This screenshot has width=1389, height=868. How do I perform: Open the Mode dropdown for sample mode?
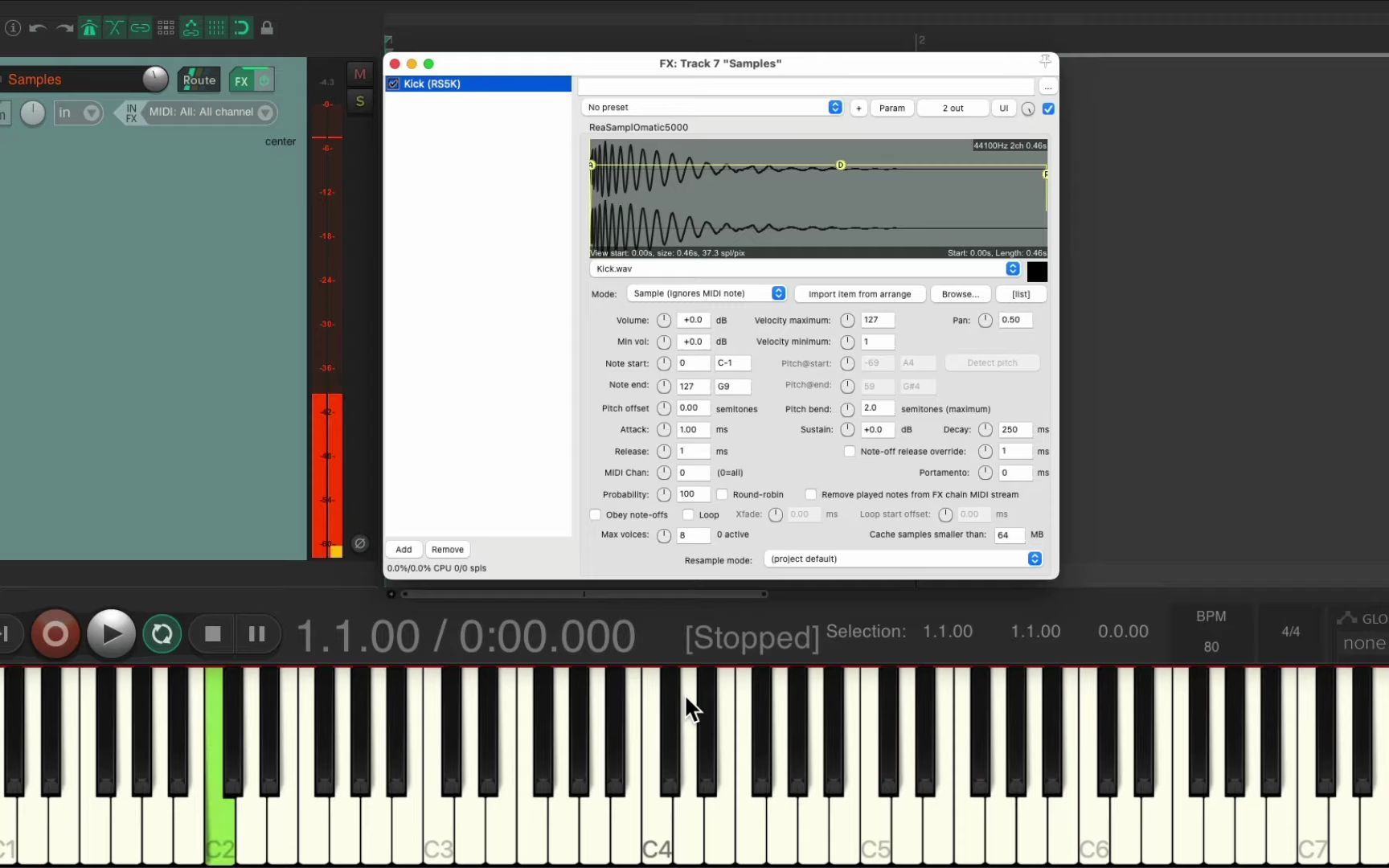click(x=707, y=293)
